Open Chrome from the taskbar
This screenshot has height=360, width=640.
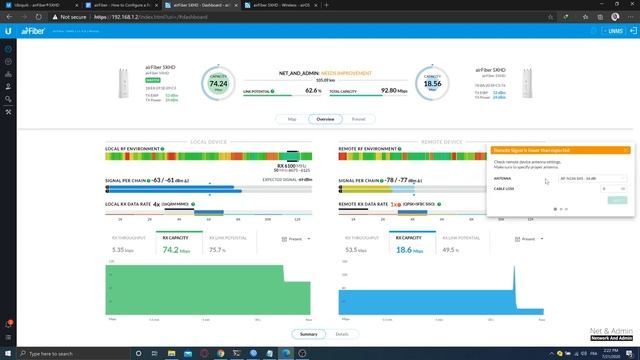point(221,353)
